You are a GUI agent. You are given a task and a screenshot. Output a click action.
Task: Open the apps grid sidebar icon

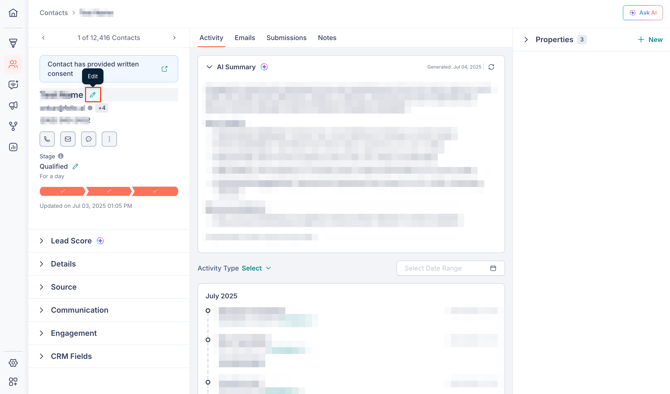13,381
